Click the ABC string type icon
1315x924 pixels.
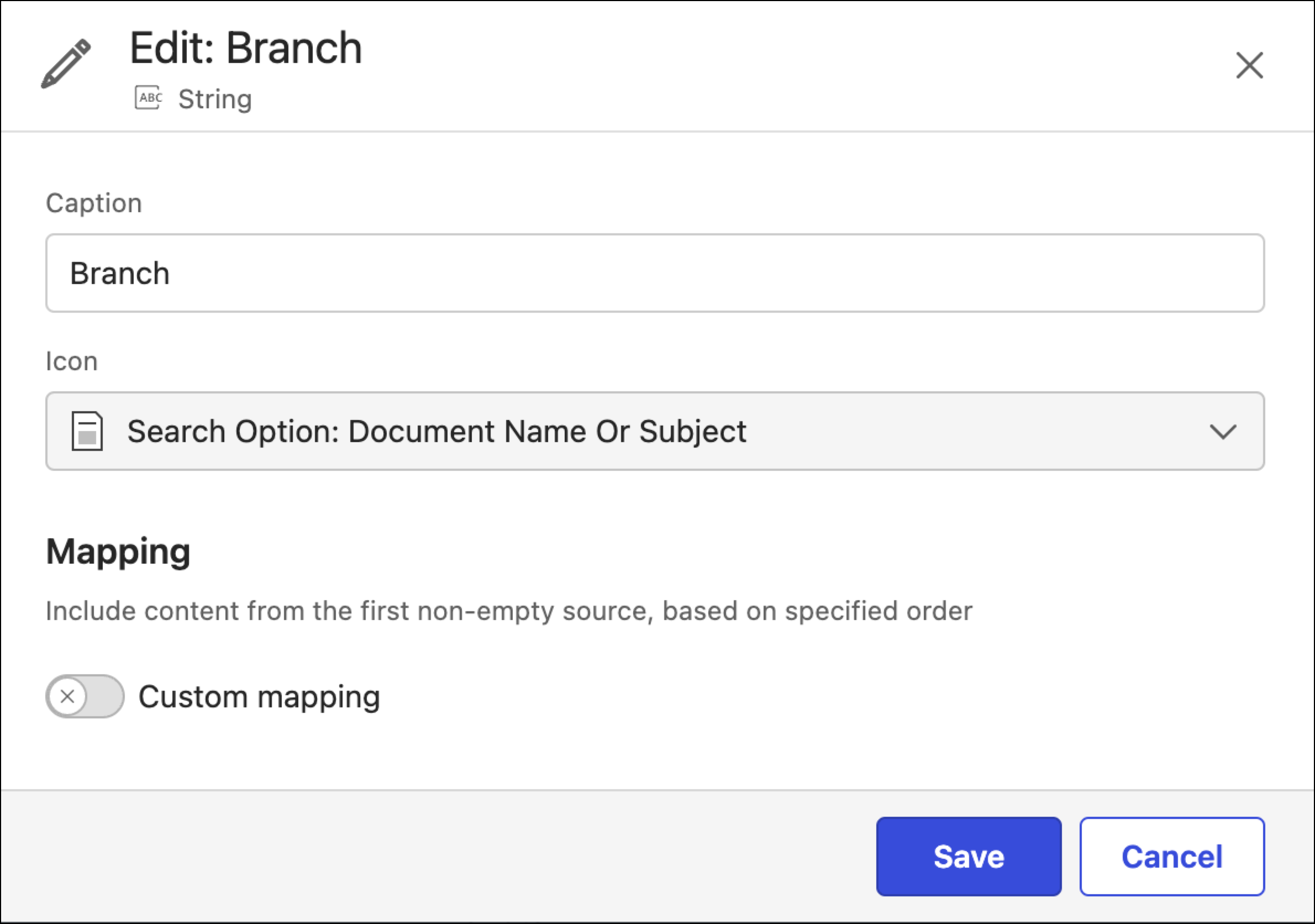point(148,98)
